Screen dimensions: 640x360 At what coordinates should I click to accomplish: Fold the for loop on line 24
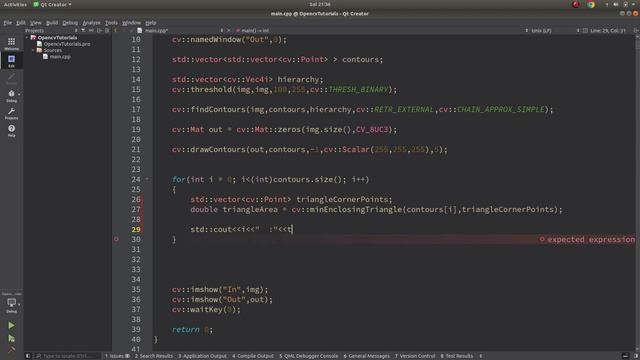[x=147, y=179]
